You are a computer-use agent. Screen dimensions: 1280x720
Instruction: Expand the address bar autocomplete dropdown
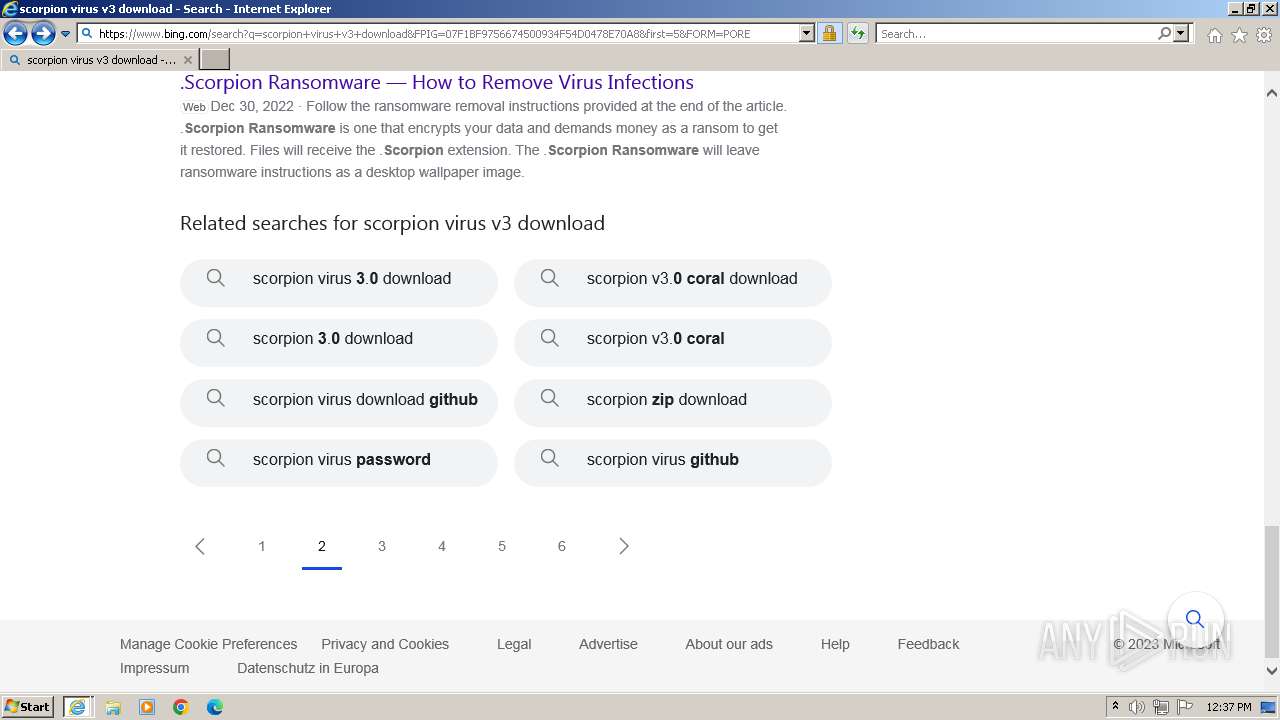[807, 33]
